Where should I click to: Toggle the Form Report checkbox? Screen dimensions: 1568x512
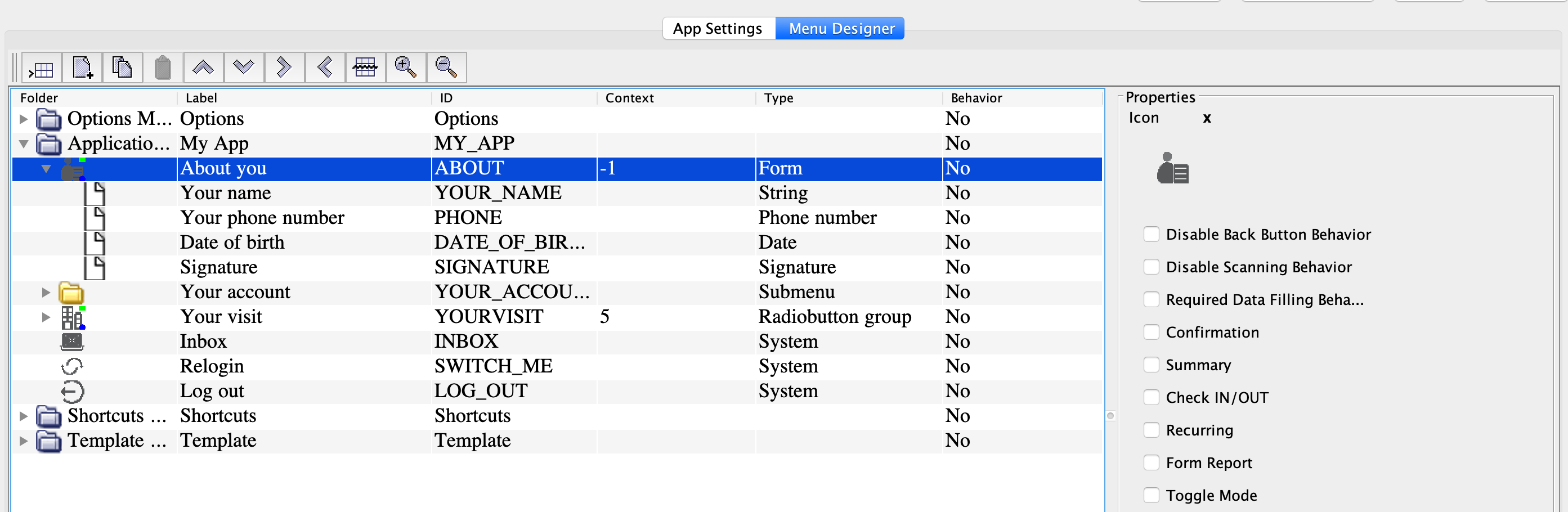pos(1150,462)
